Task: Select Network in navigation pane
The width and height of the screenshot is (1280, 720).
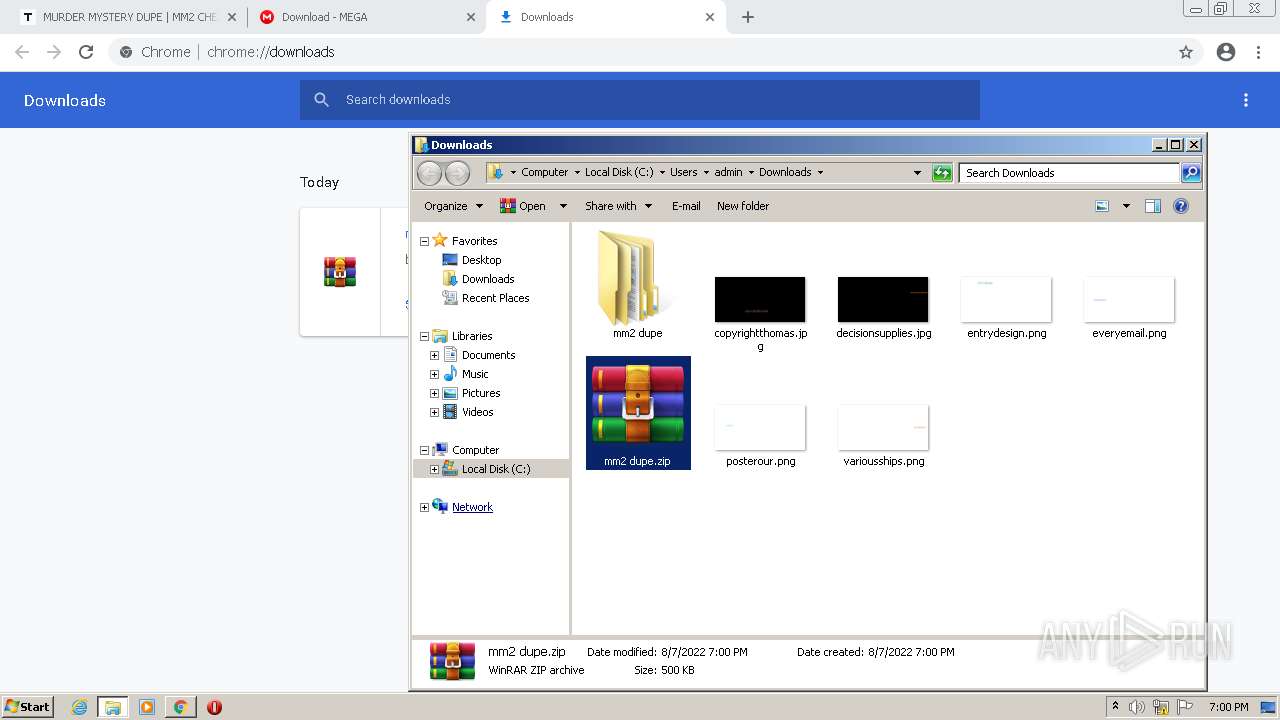Action: [x=472, y=507]
